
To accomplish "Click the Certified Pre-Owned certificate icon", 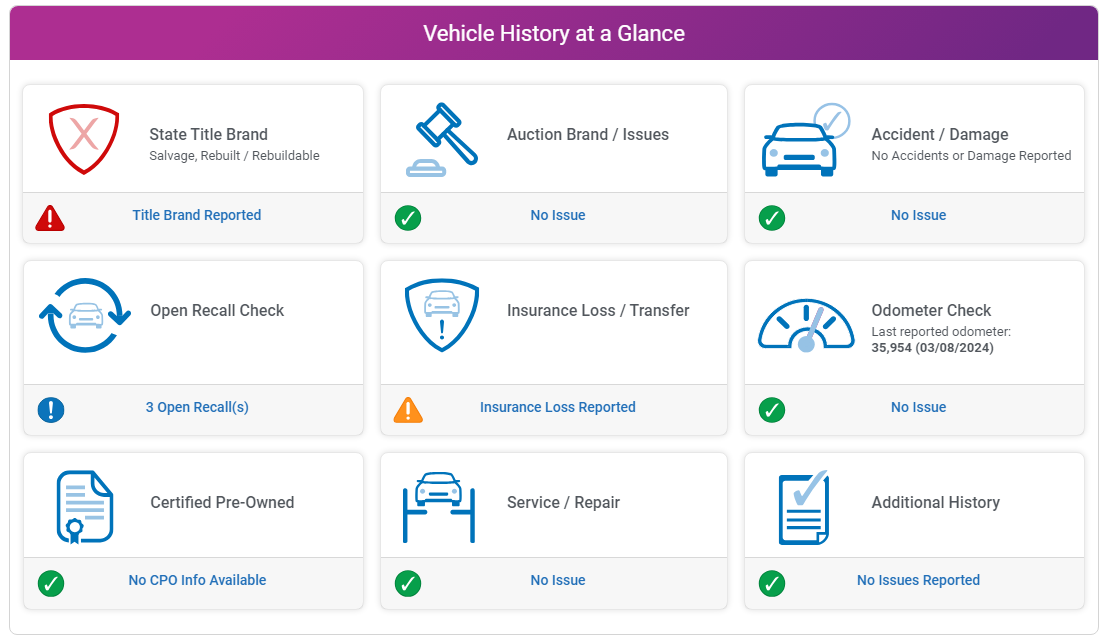I will point(85,506).
